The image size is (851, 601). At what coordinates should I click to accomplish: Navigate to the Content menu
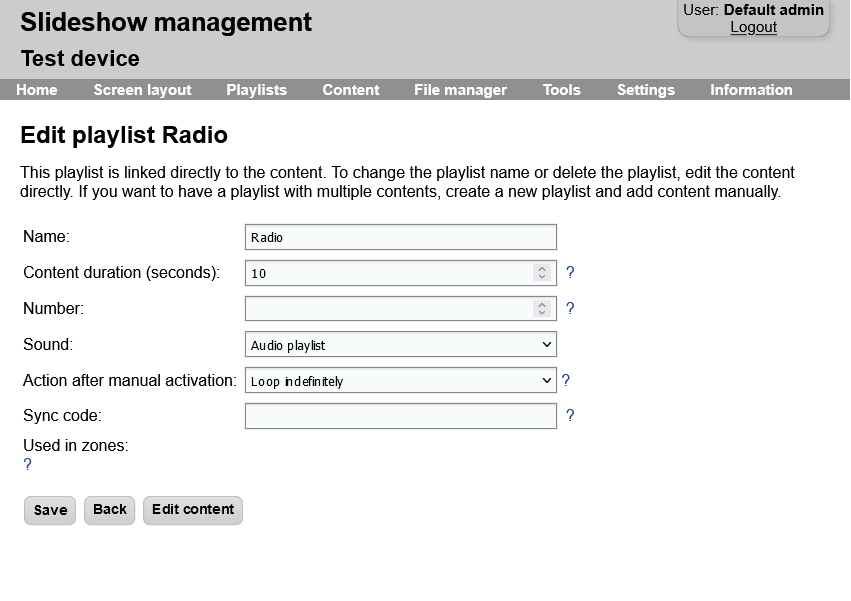pyautogui.click(x=350, y=90)
